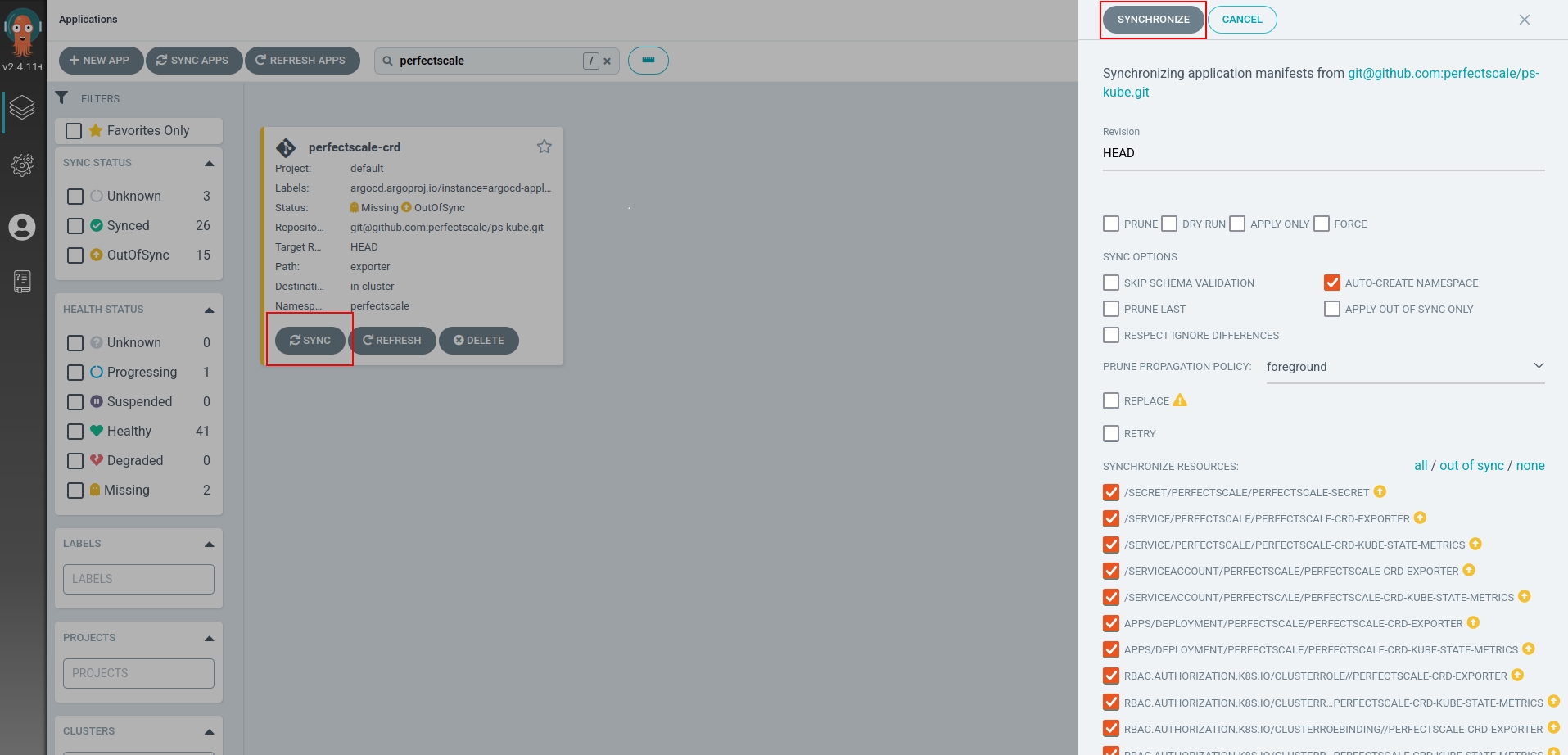Star the perfectscale-crd application as favorite

(544, 147)
